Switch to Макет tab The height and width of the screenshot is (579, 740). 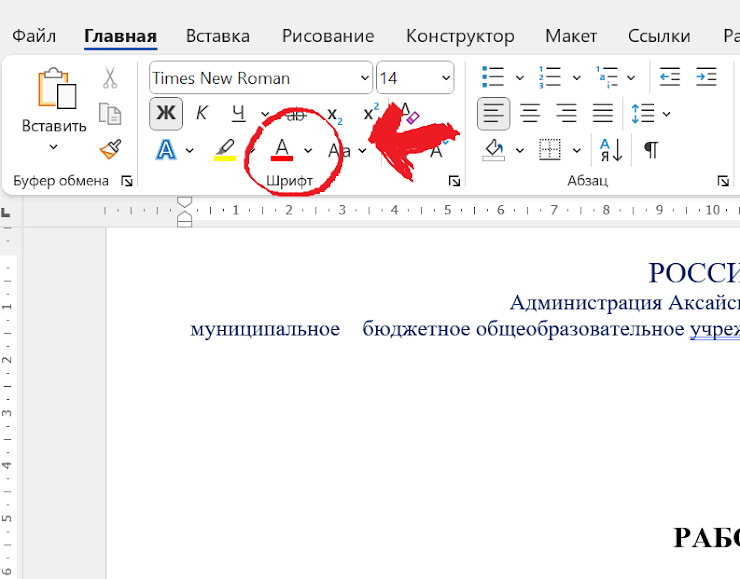(x=571, y=36)
